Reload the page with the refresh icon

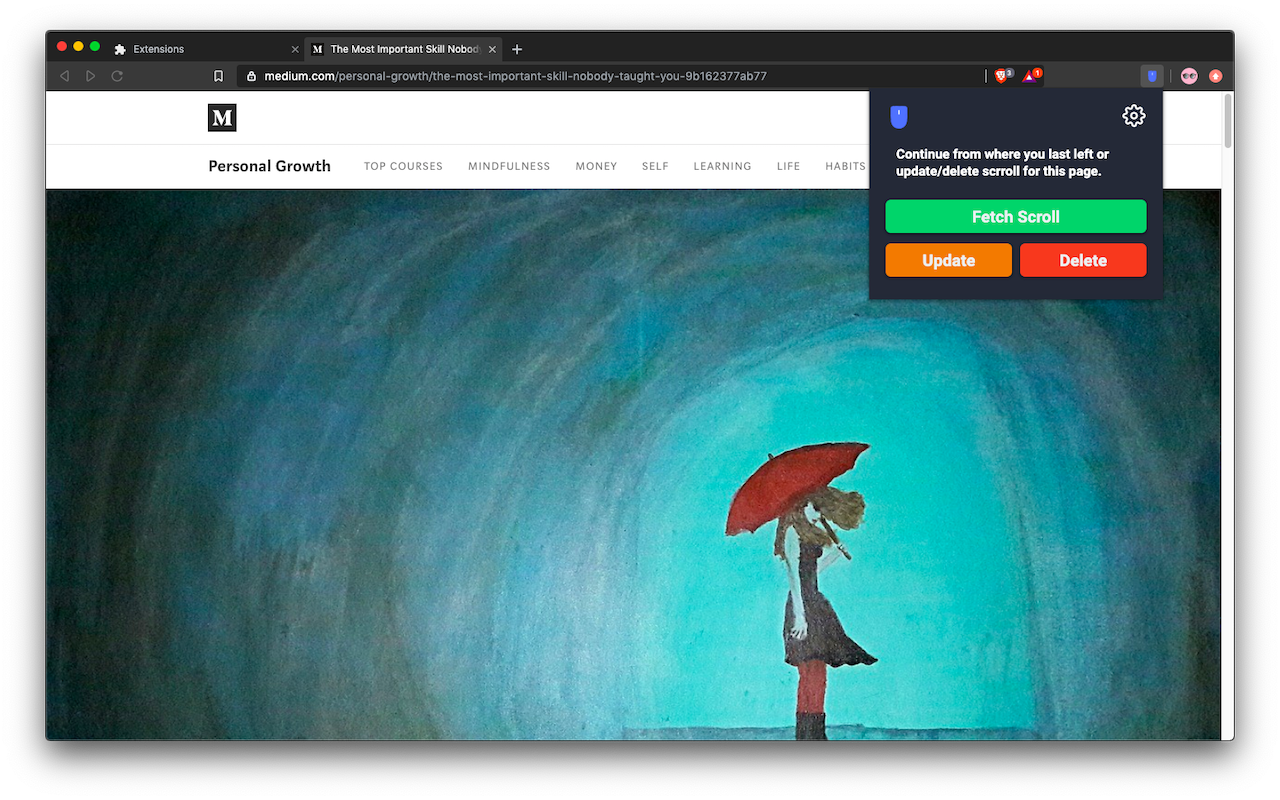pyautogui.click(x=117, y=76)
